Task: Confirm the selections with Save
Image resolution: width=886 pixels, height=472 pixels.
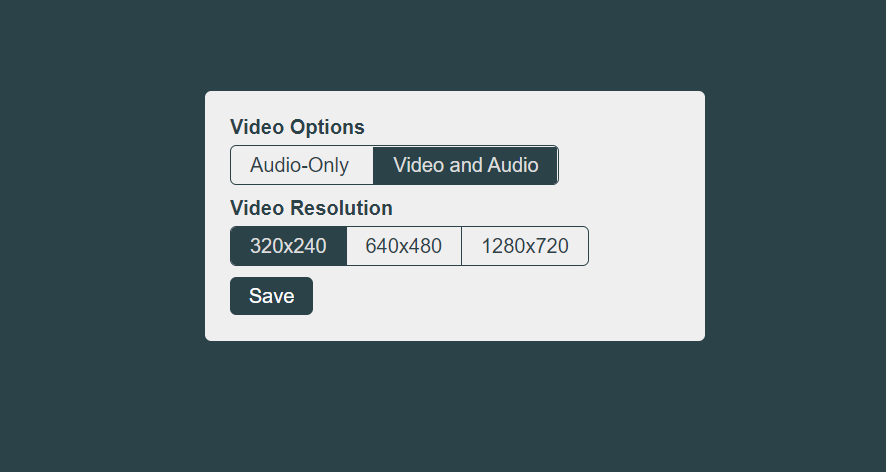Action: tap(271, 296)
